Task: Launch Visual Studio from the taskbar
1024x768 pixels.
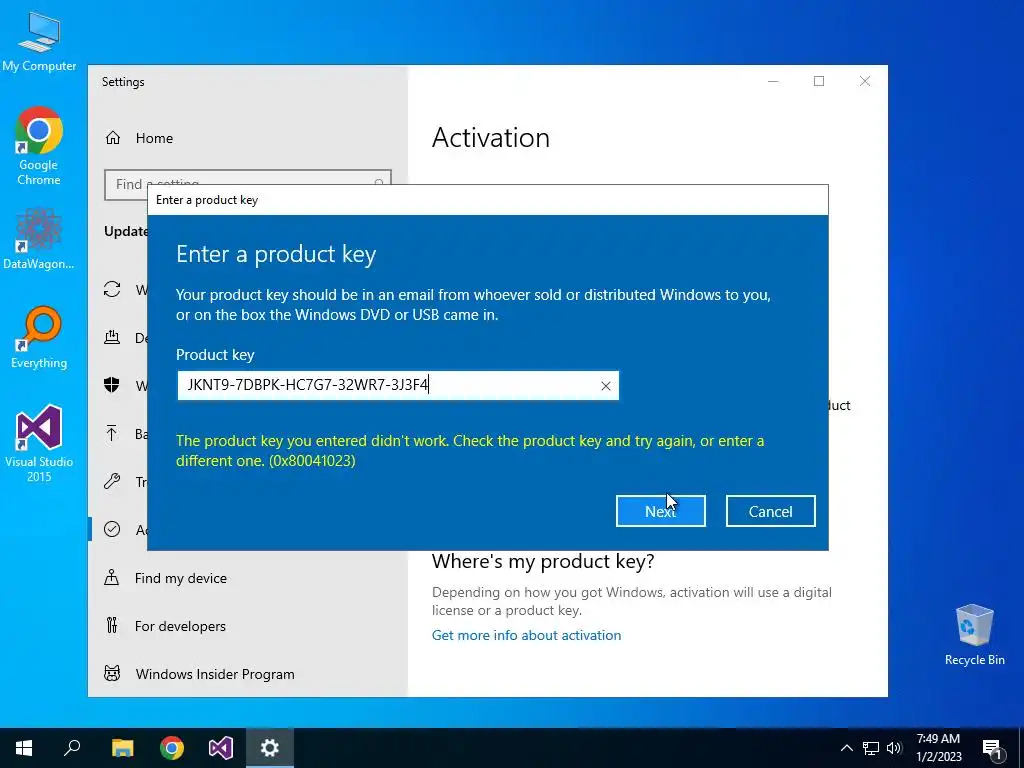Action: point(221,748)
